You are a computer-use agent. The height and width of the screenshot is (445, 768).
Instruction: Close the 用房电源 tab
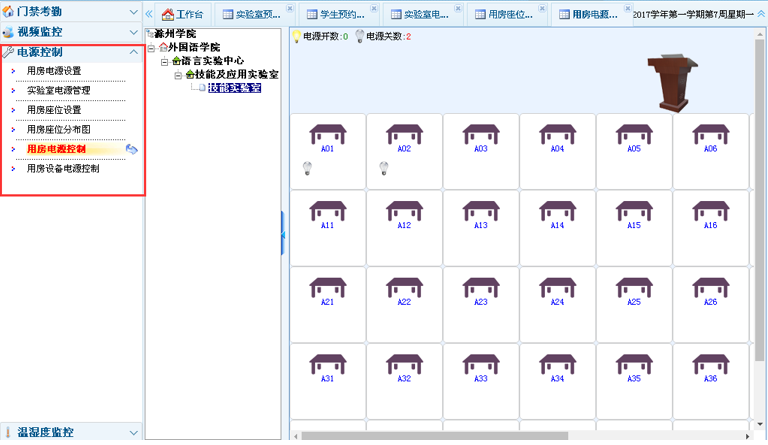[626, 8]
